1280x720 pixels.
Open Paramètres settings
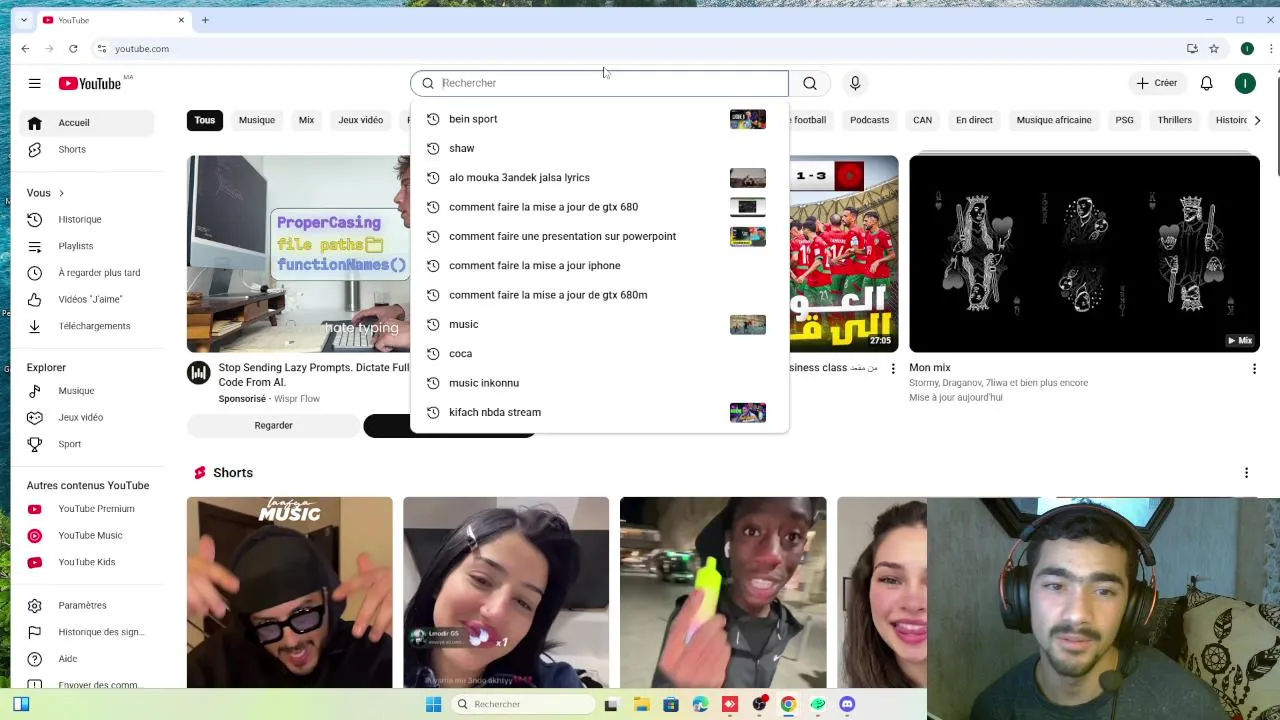tap(86, 605)
